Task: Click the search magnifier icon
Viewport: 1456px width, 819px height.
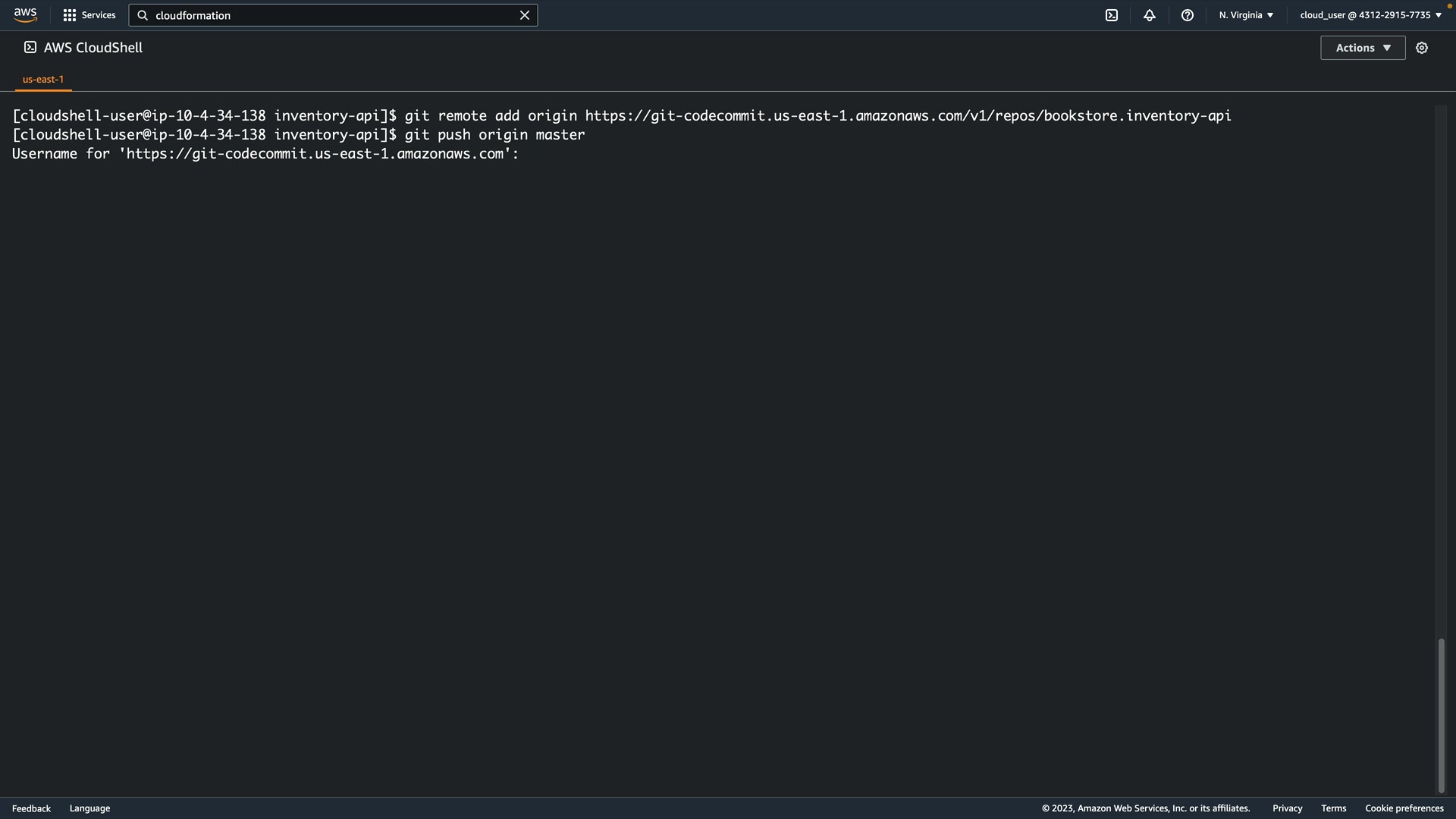Action: (x=143, y=15)
